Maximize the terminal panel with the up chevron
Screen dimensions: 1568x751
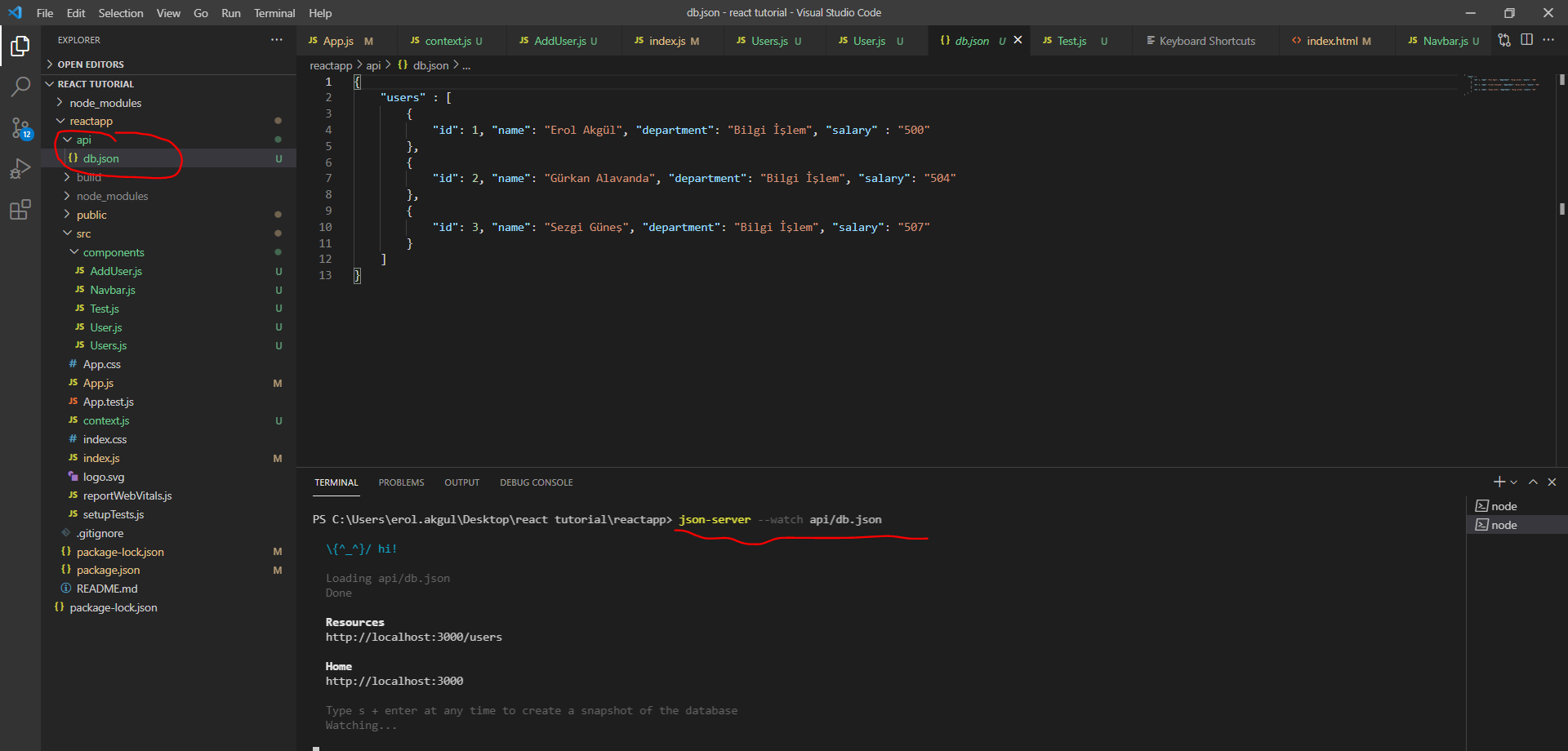click(1533, 482)
